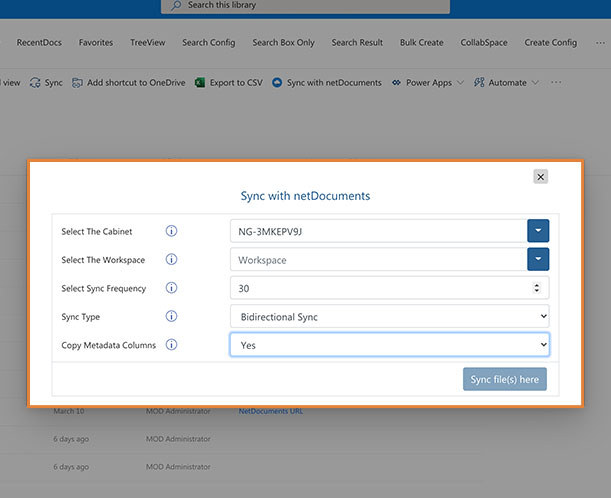
Task: Click the March 10 date cell
Action: [x=69, y=411]
